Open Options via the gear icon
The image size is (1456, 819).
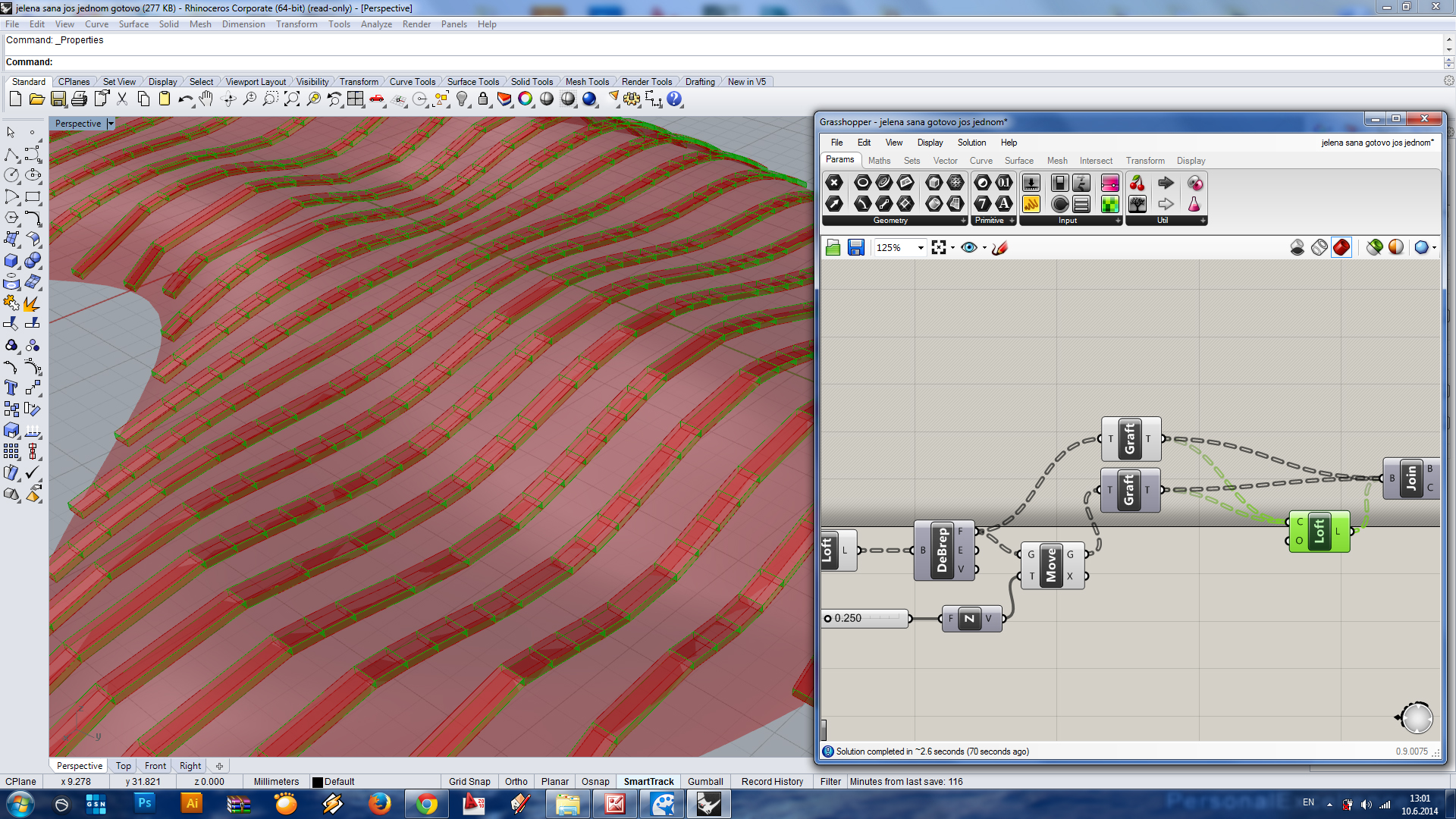pyautogui.click(x=632, y=99)
